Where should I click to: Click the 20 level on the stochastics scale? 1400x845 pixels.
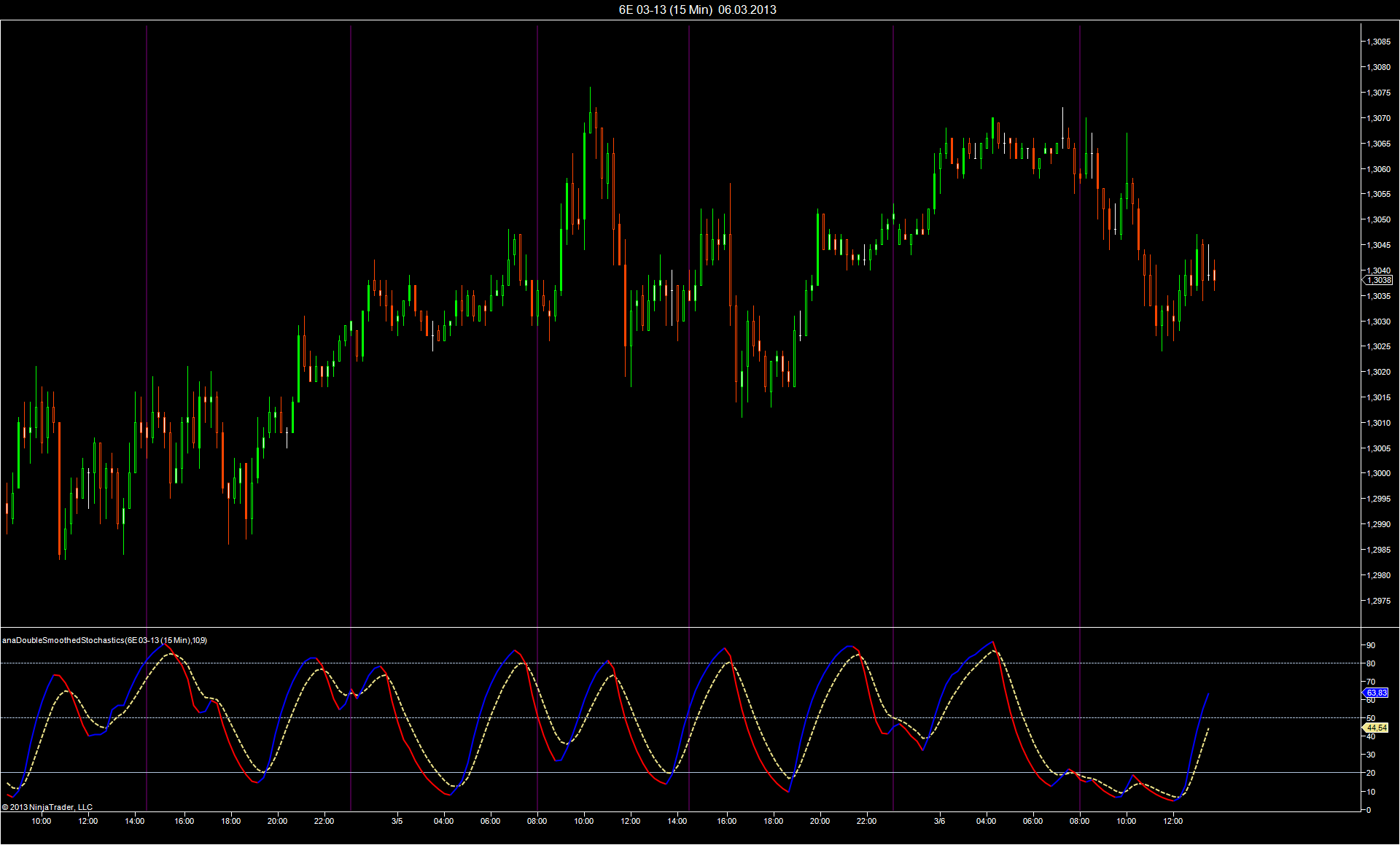point(1371,773)
